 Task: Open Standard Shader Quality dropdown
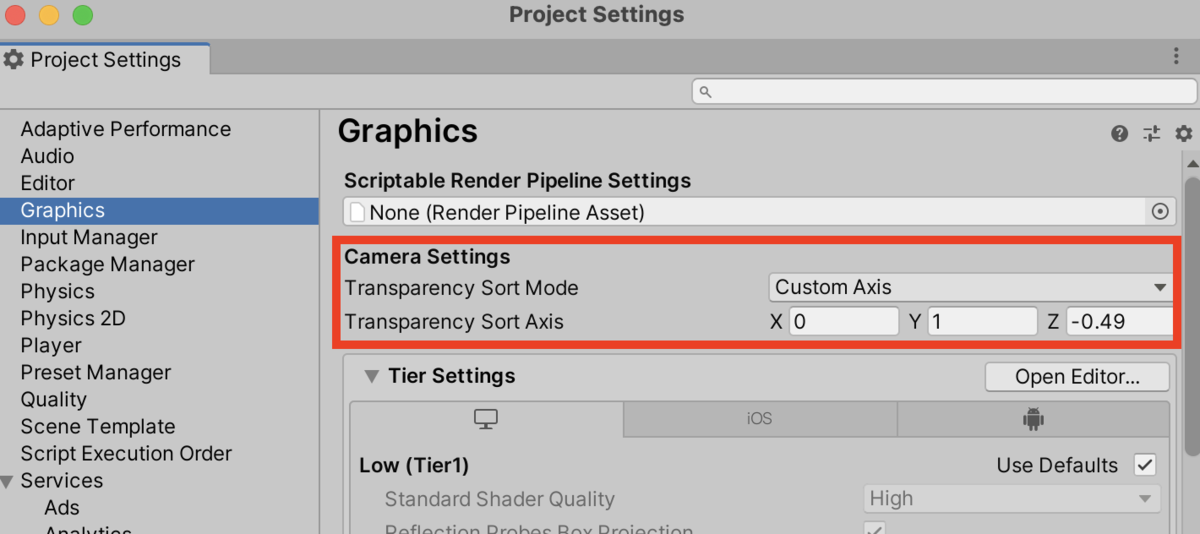[1011, 498]
